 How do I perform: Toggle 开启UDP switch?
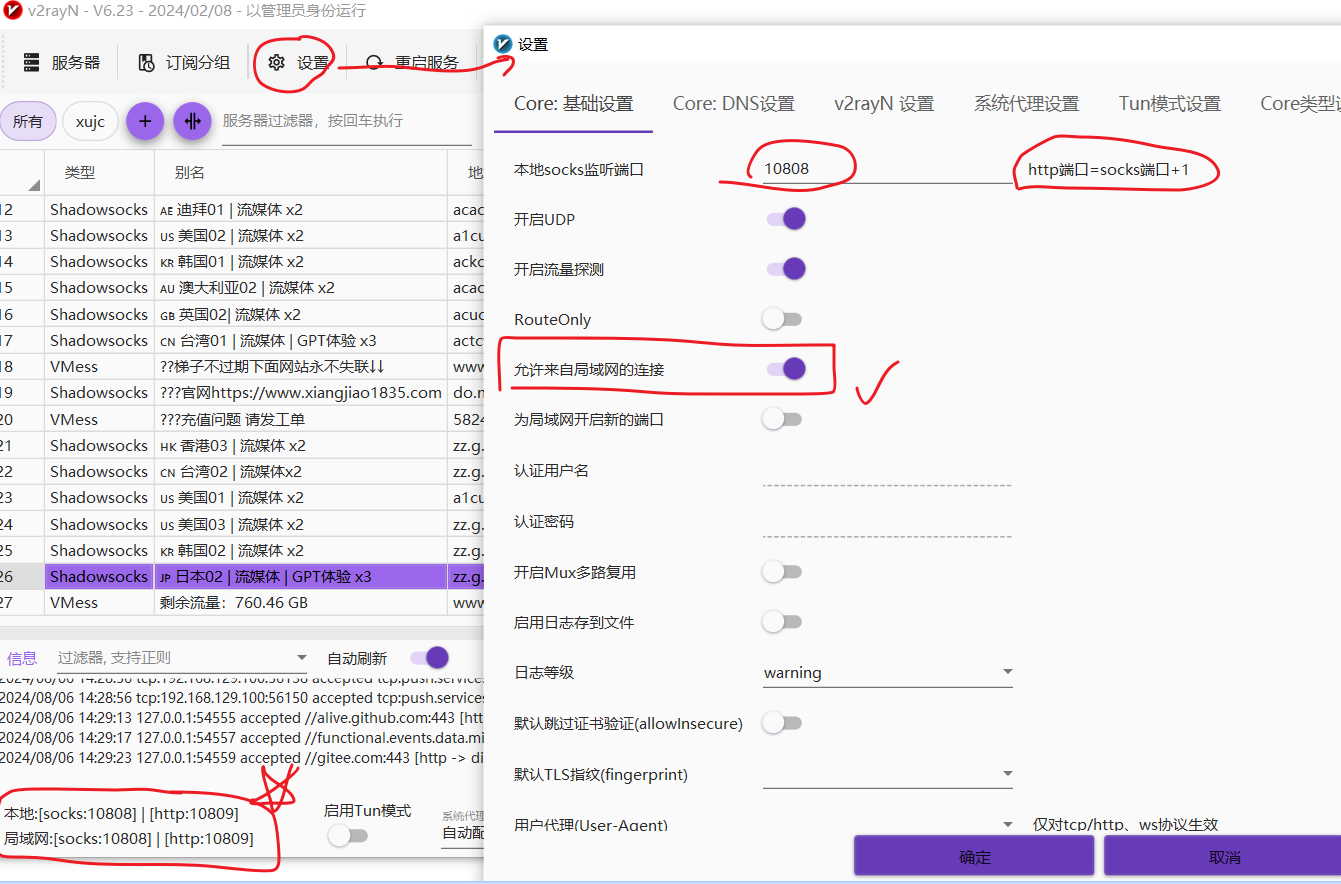tap(786, 219)
